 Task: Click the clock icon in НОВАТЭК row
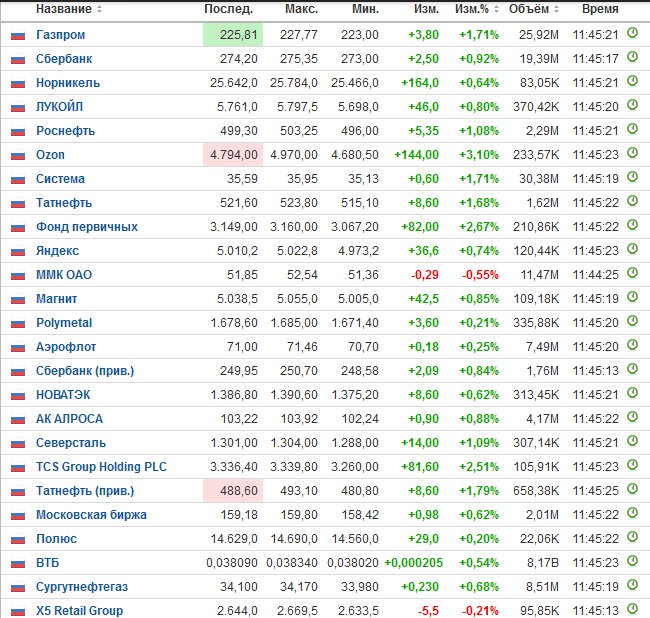[632, 393]
